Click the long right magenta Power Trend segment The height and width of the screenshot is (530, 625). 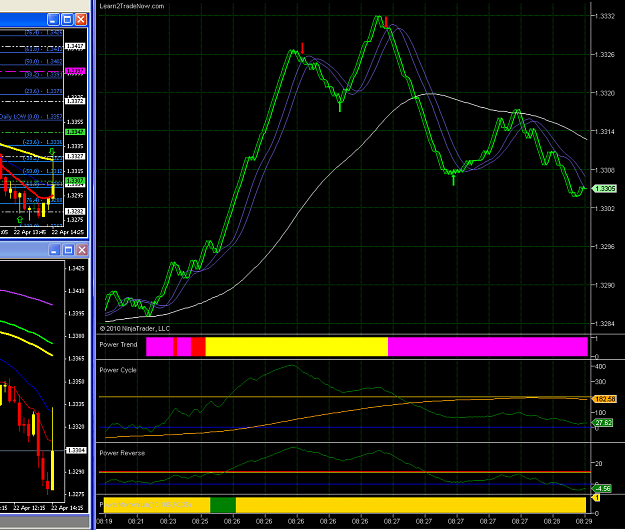pyautogui.click(x=488, y=347)
